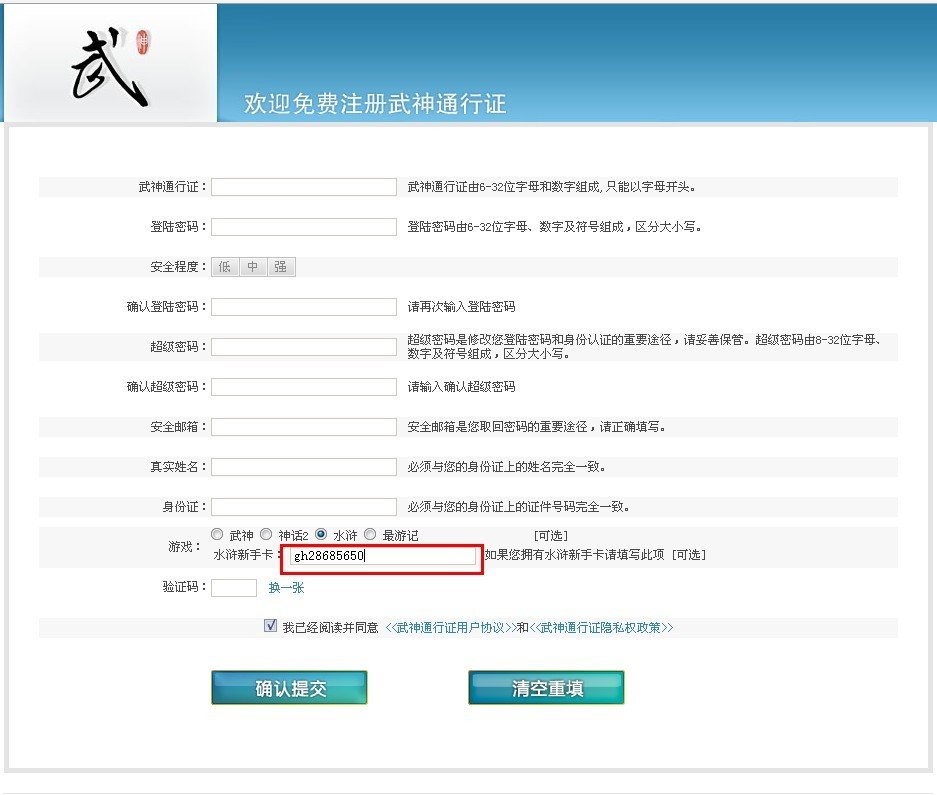Click inside the 武神通行证 account input field
The height and width of the screenshot is (795, 937).
[303, 186]
